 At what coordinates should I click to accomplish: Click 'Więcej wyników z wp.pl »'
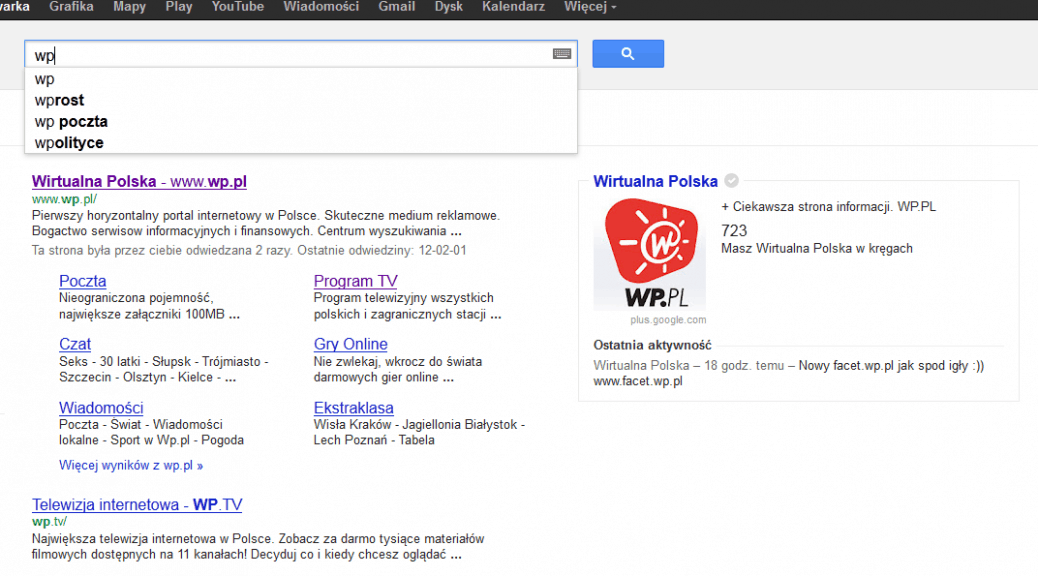[x=131, y=465]
